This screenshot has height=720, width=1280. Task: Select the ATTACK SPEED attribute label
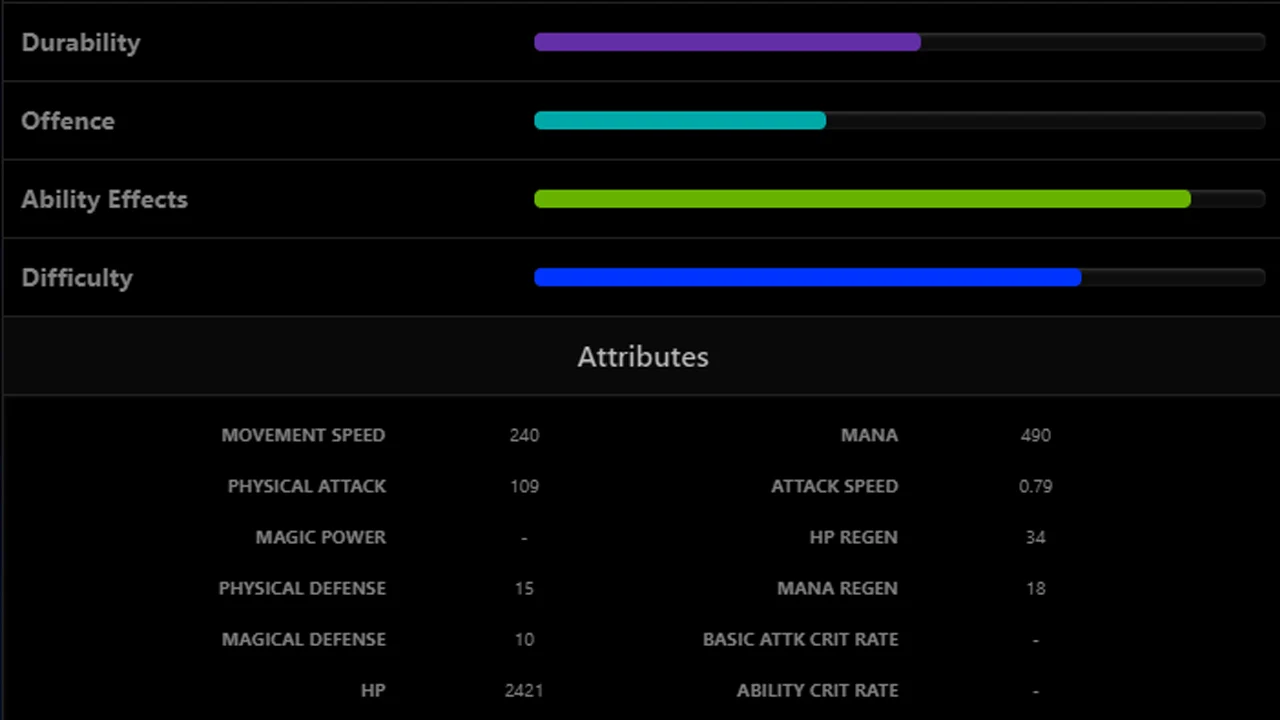point(835,486)
